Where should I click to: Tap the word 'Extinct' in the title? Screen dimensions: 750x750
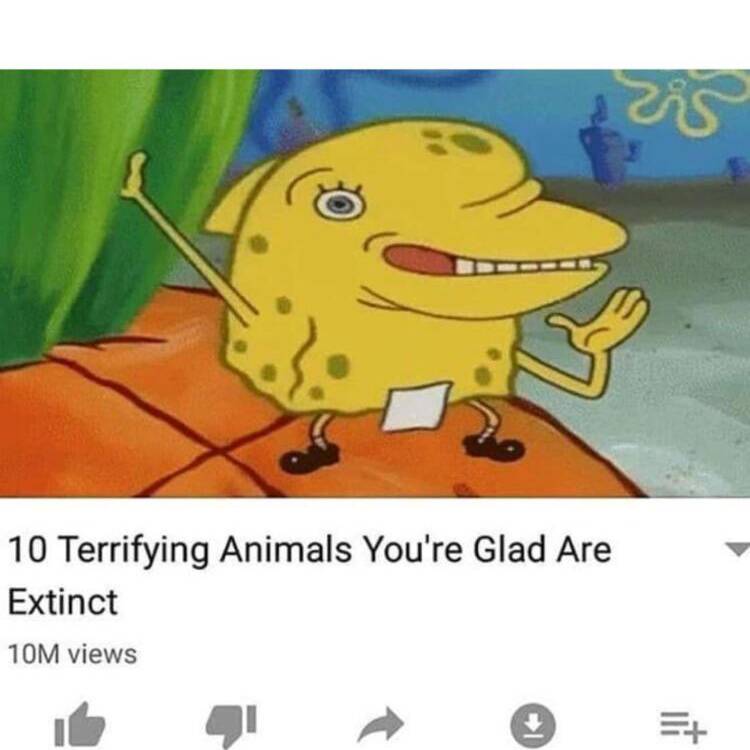click(63, 602)
